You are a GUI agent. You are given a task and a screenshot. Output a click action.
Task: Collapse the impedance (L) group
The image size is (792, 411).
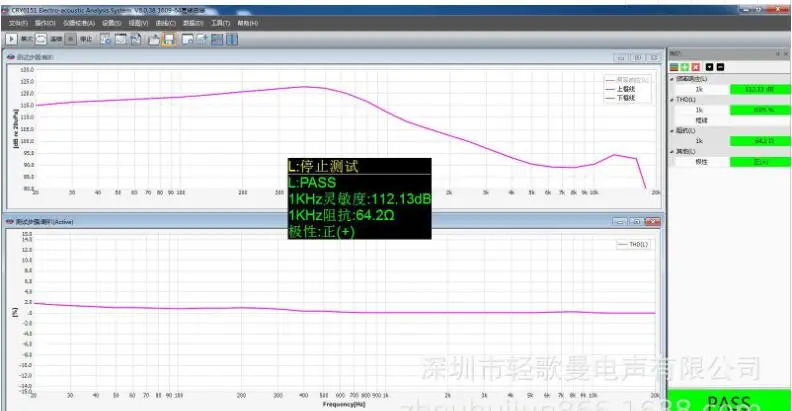click(x=672, y=131)
